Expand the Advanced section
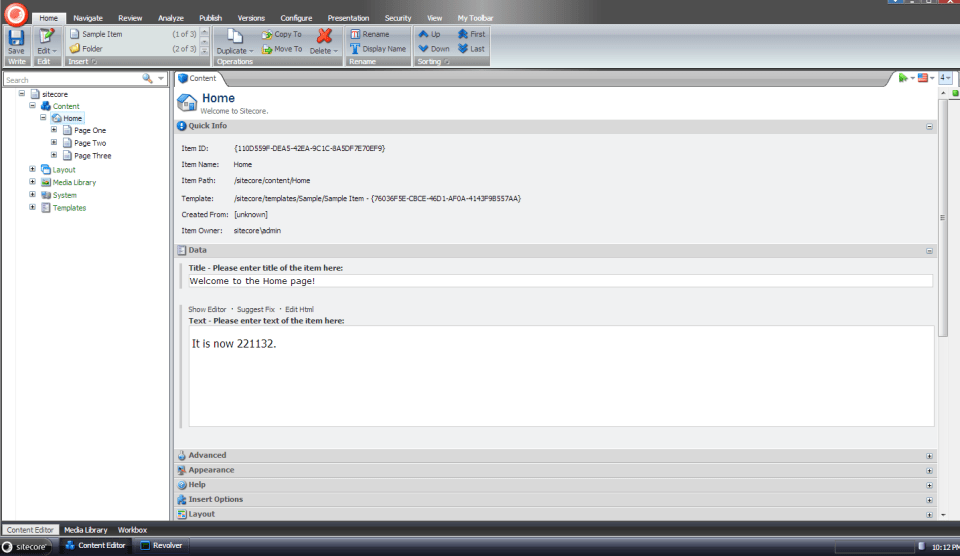Image resolution: width=960 pixels, height=556 pixels. coord(929,456)
